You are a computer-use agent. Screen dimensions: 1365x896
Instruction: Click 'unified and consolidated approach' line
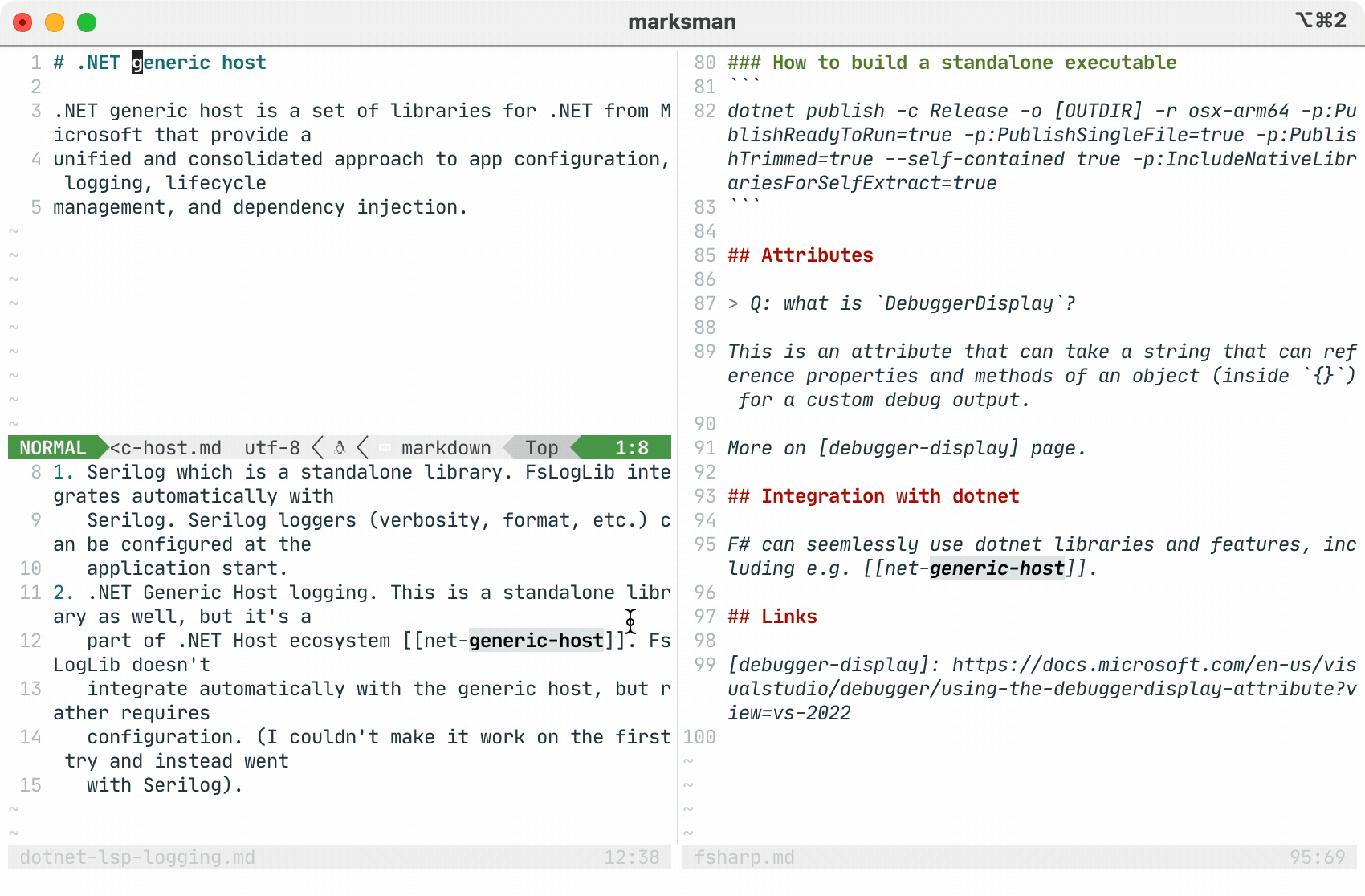(361, 159)
